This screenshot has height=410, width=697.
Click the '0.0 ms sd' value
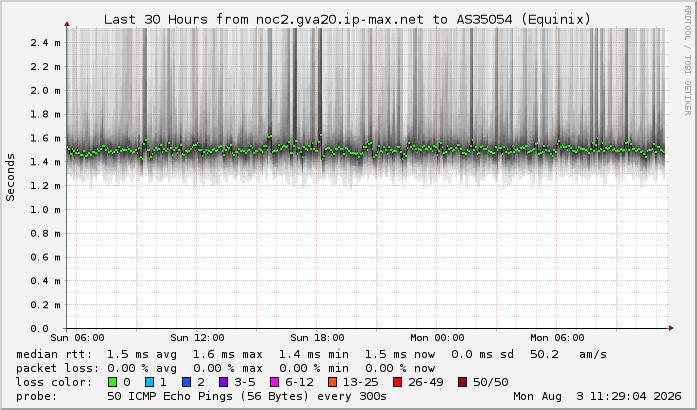point(482,354)
